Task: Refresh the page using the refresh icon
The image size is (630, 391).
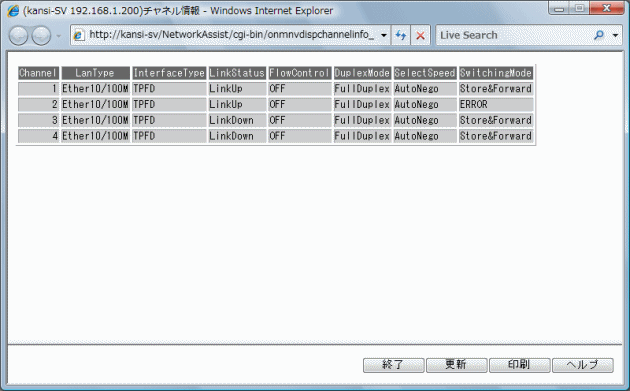Action: (401, 35)
